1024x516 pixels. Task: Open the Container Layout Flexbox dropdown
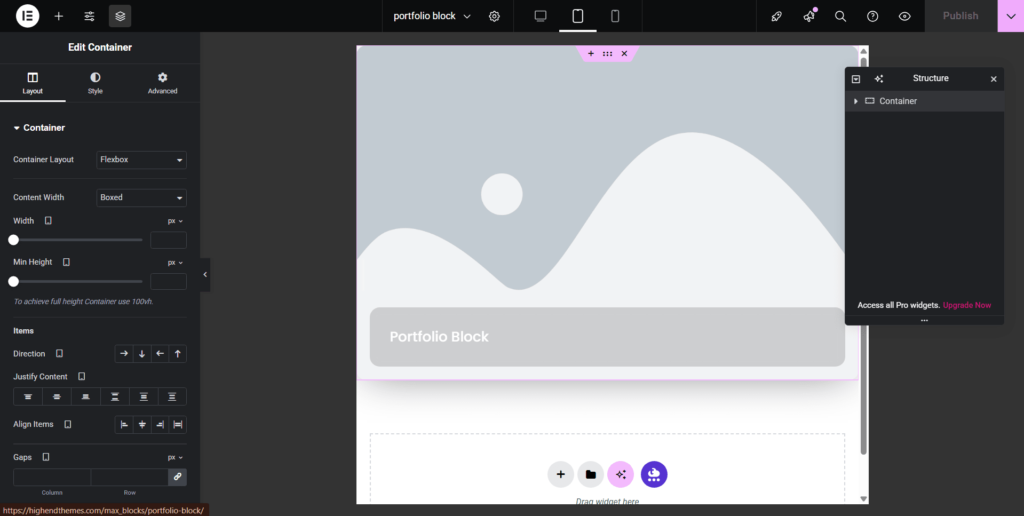pos(141,160)
